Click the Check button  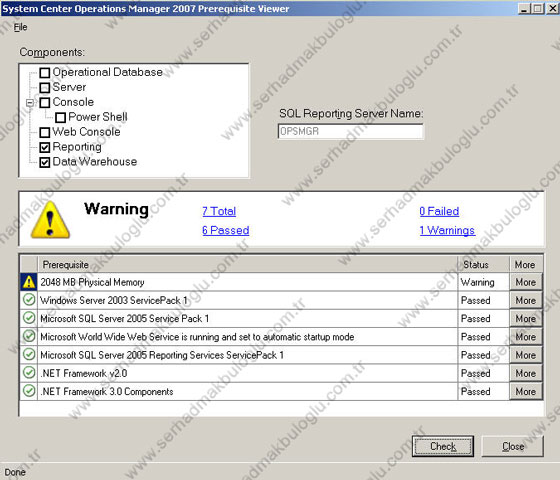coord(443,446)
